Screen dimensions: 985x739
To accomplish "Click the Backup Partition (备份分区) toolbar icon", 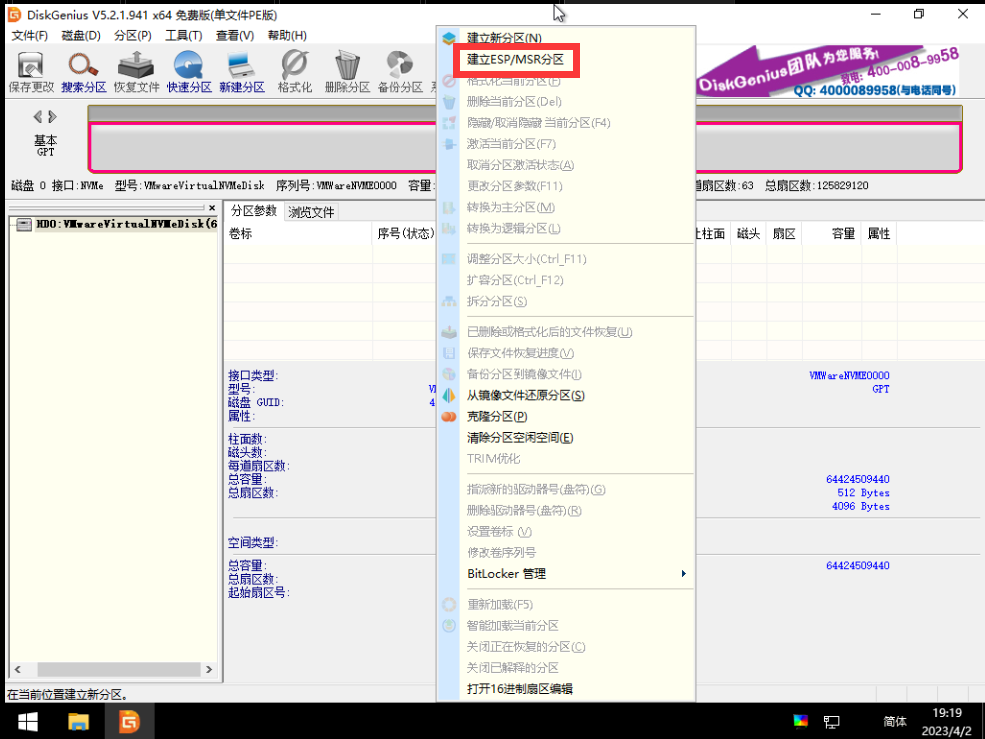I will (400, 72).
